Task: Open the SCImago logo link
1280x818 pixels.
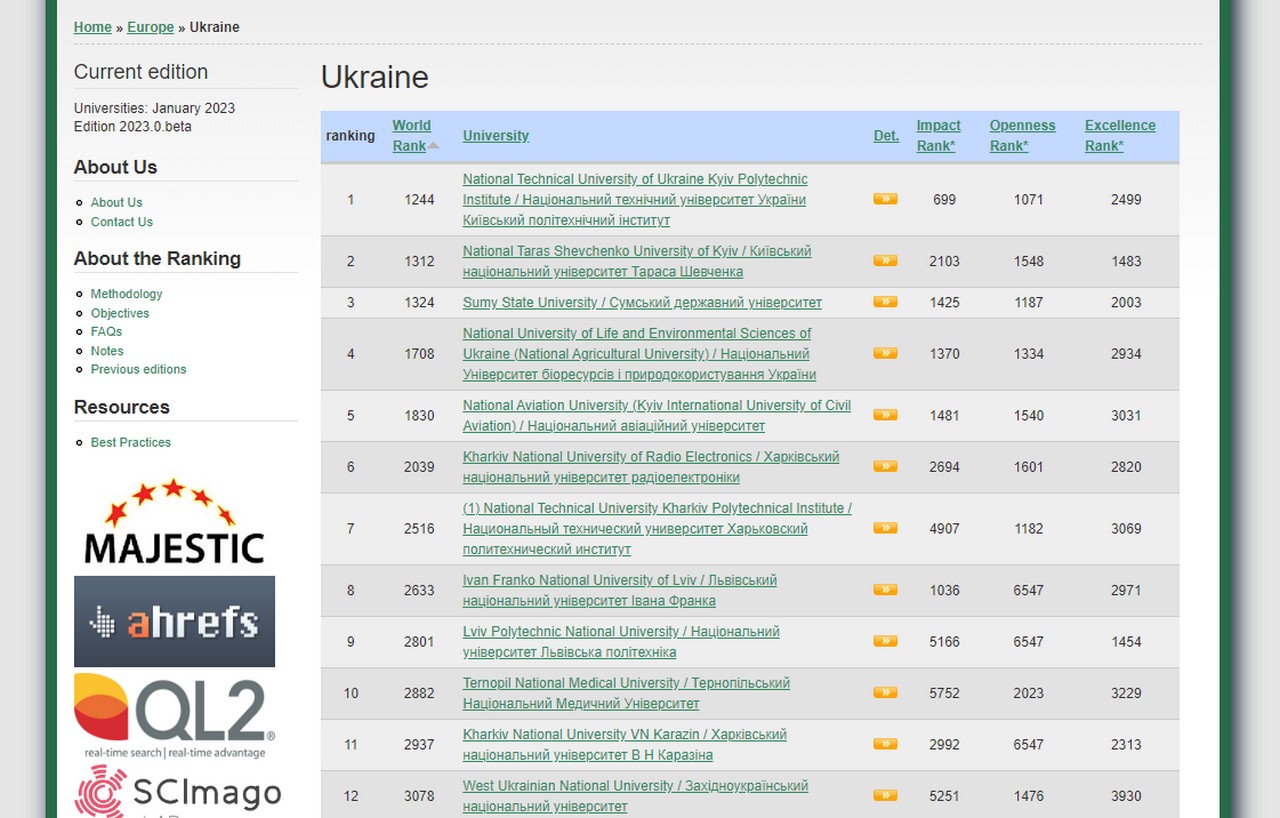Action: [178, 791]
